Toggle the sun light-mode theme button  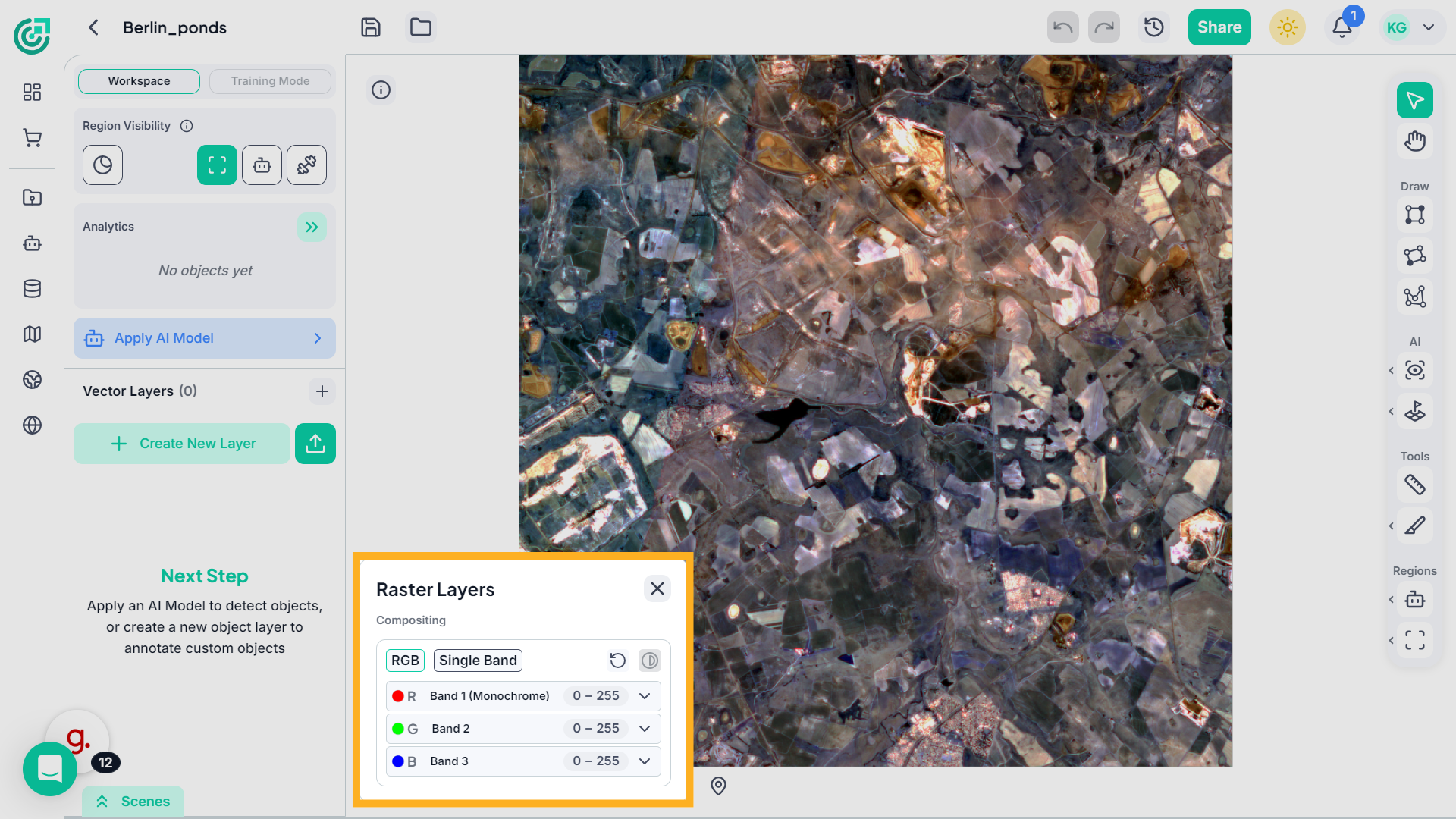pos(1287,27)
